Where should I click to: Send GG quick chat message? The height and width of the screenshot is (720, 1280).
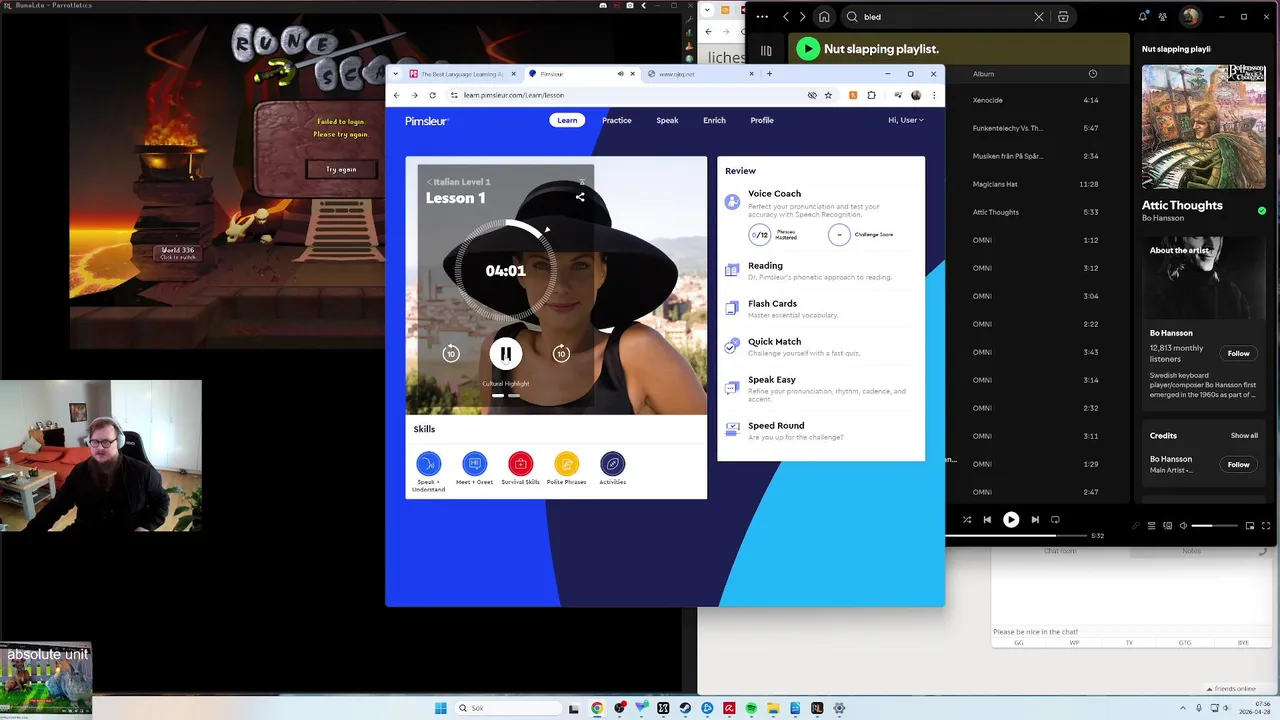tap(1019, 643)
